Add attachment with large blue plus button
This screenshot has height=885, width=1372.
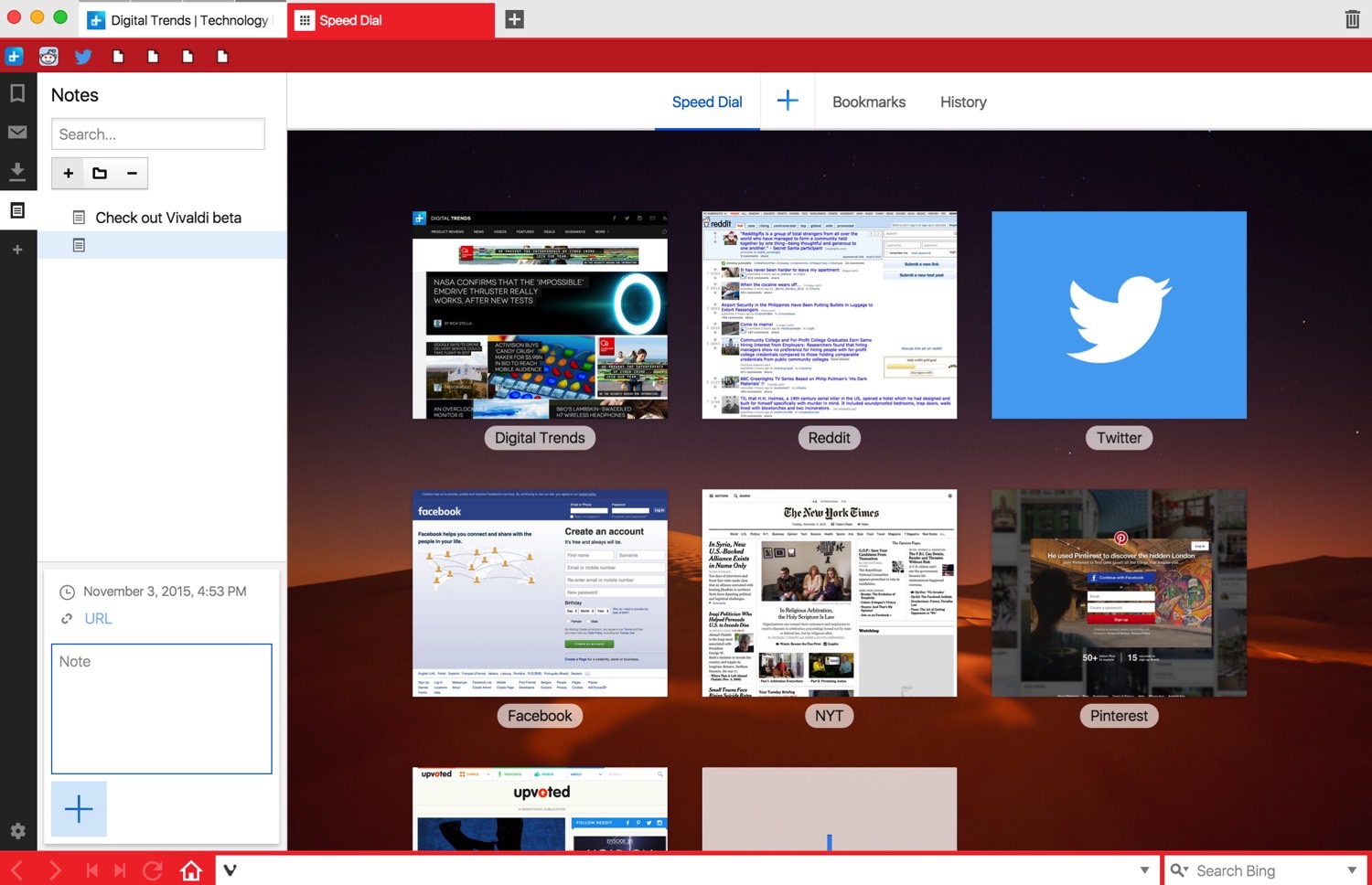(x=79, y=809)
